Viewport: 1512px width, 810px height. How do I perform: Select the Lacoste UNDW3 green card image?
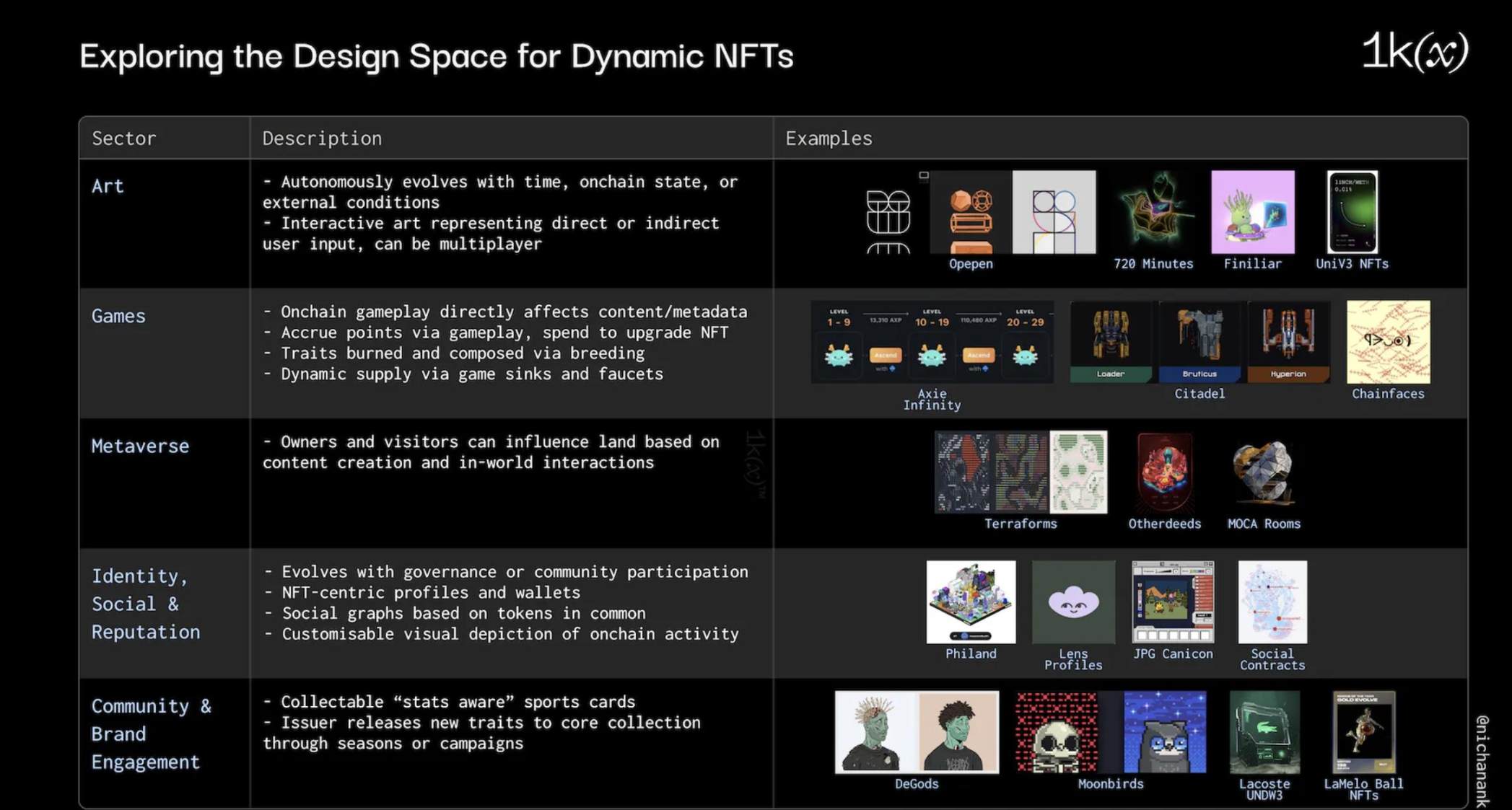(x=1264, y=732)
